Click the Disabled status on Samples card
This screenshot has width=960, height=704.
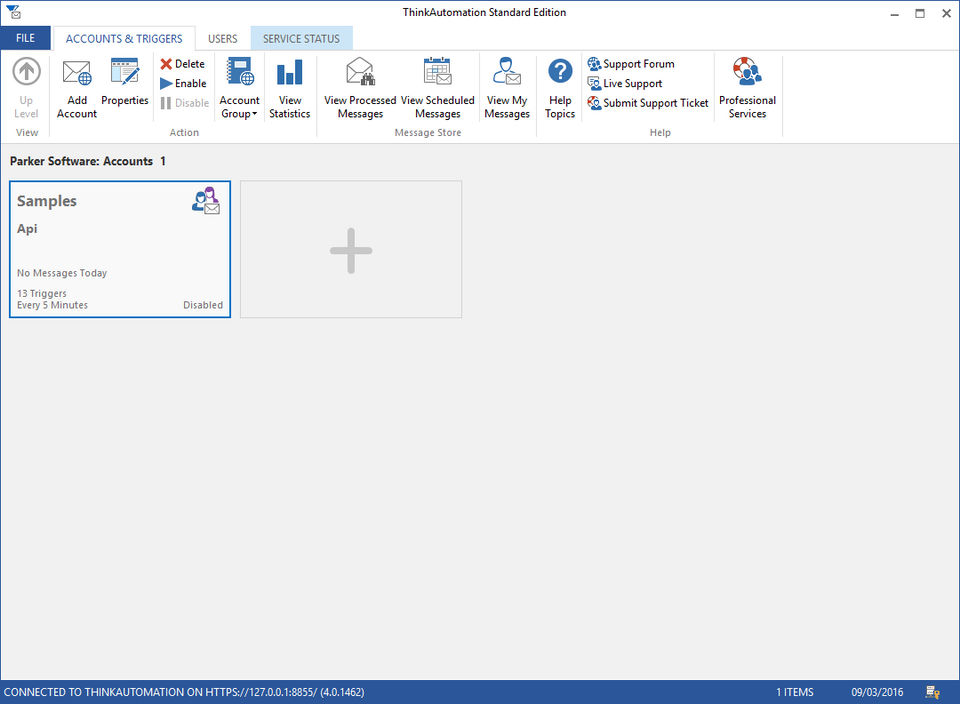(203, 305)
